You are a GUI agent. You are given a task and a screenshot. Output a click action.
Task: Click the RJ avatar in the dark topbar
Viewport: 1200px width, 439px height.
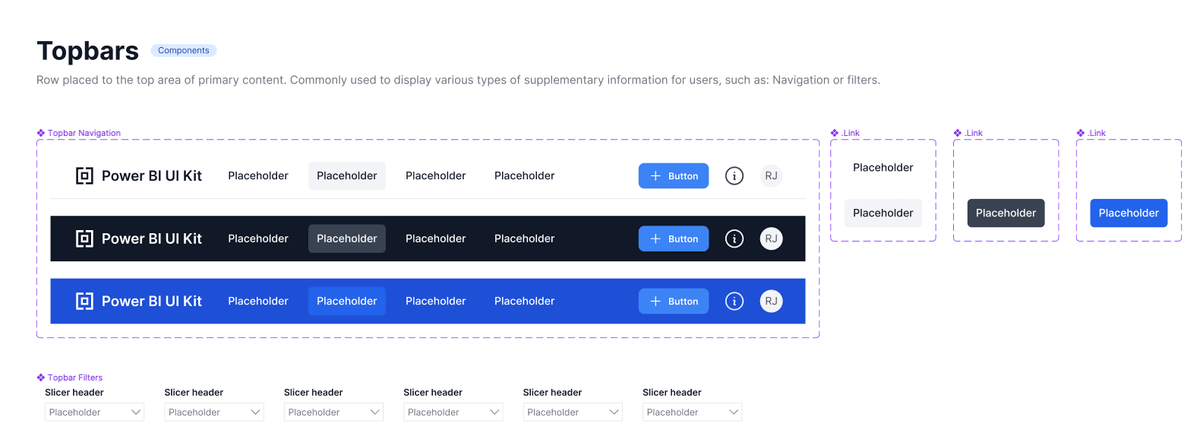coord(771,239)
